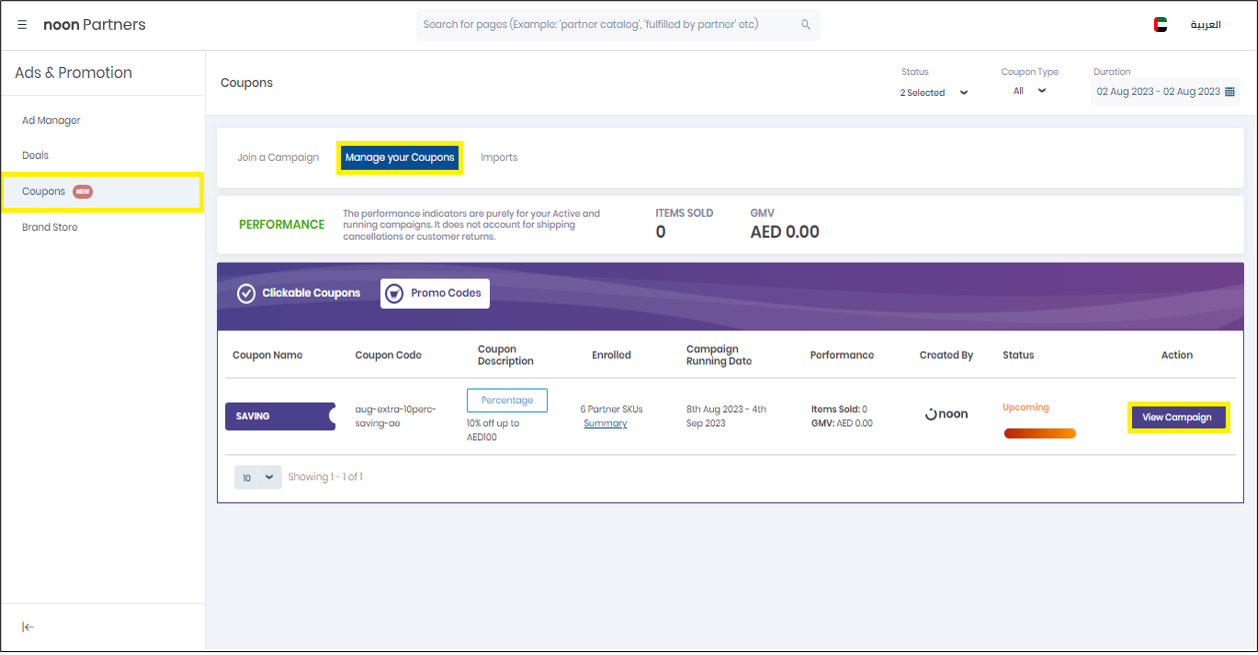
Task: Click the Coupons page title
Action: pos(246,83)
